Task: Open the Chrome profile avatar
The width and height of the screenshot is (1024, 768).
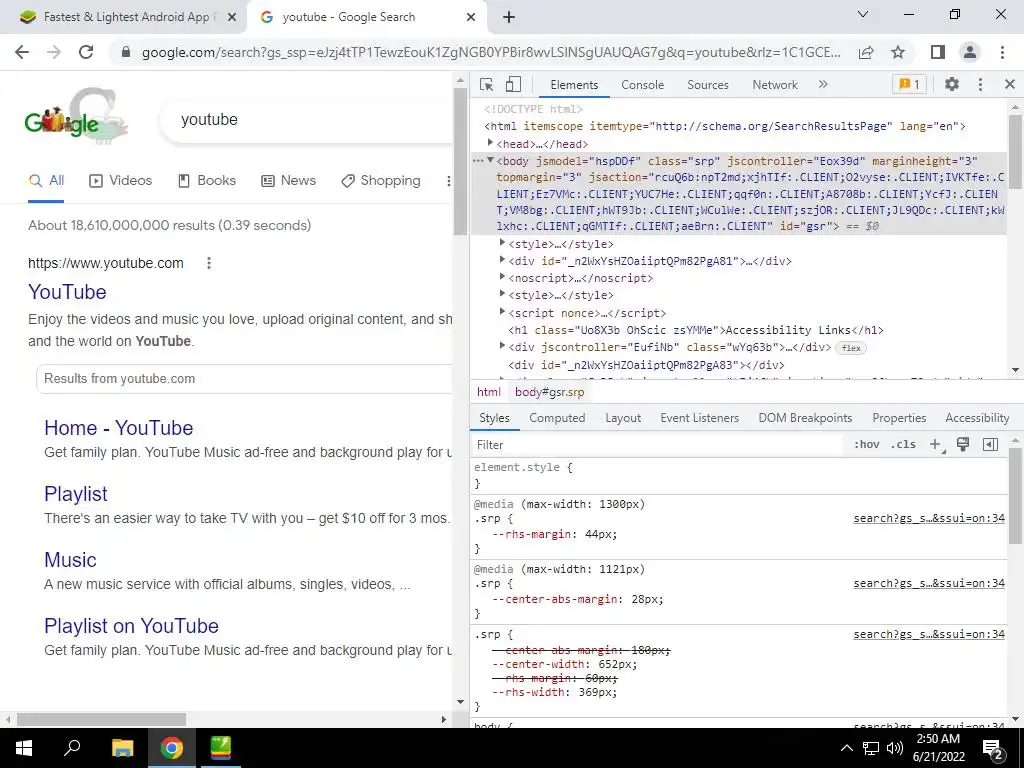Action: pos(970,52)
